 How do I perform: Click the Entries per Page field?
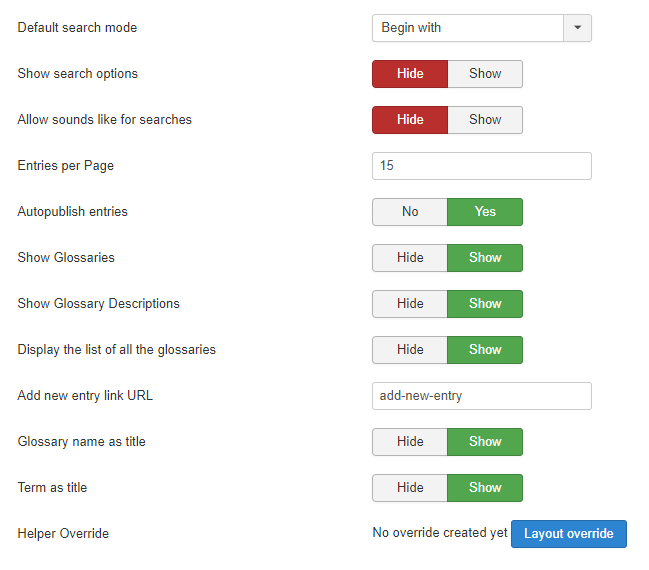point(481,166)
